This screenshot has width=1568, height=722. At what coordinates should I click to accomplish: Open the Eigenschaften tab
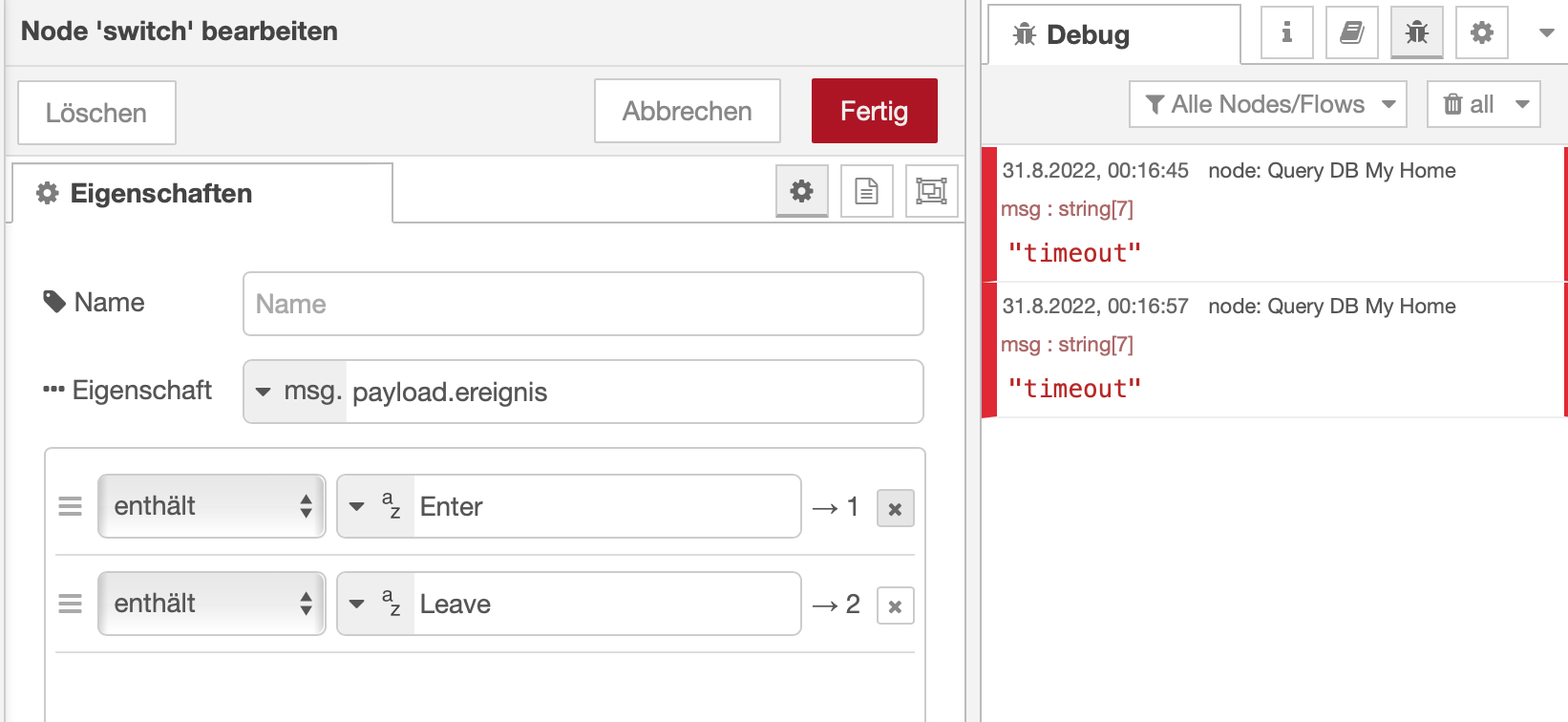(201, 193)
